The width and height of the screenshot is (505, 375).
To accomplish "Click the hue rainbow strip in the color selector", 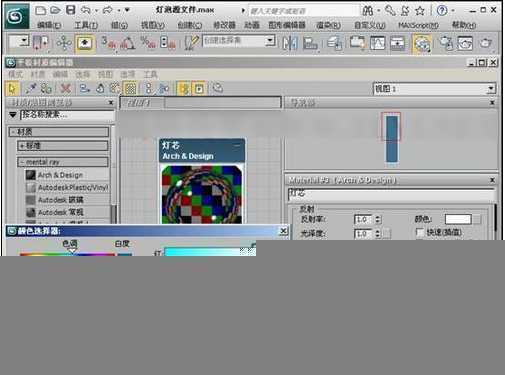I will 67,254.
